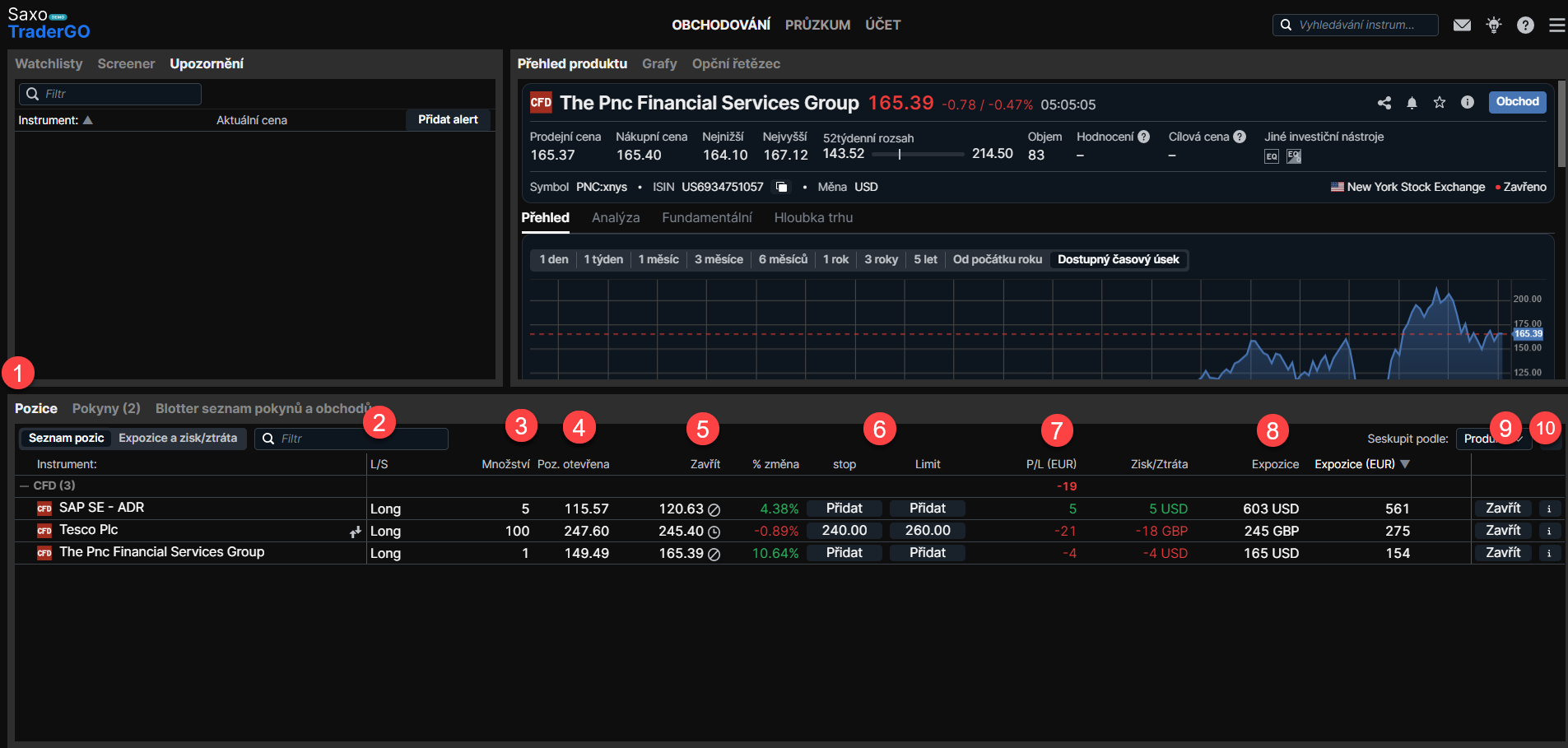Select the 5 let chart range
Image resolution: width=1568 pixels, height=748 pixels.
925,259
